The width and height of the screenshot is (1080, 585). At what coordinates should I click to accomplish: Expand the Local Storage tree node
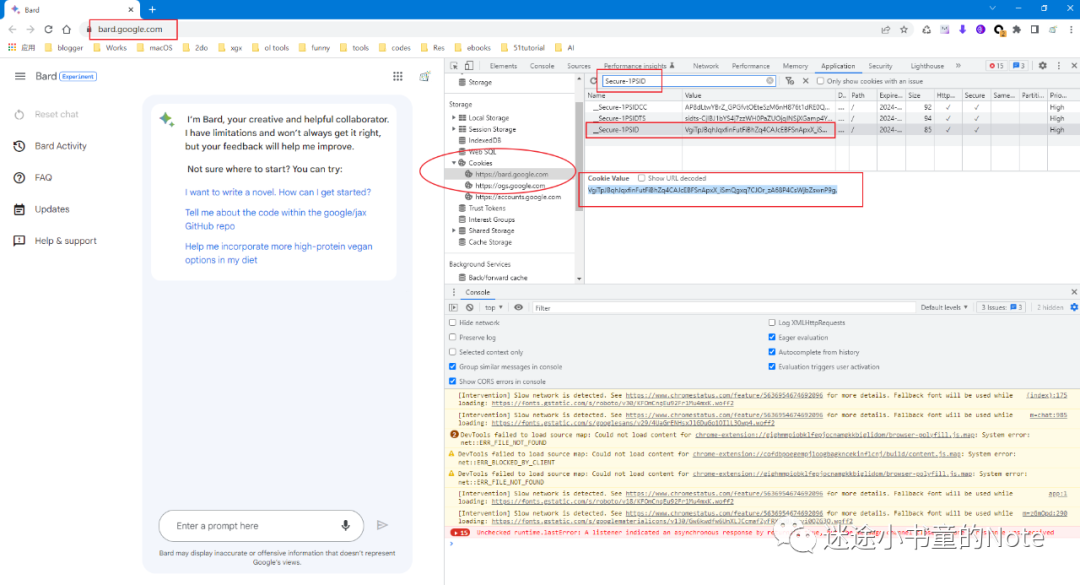click(x=454, y=118)
